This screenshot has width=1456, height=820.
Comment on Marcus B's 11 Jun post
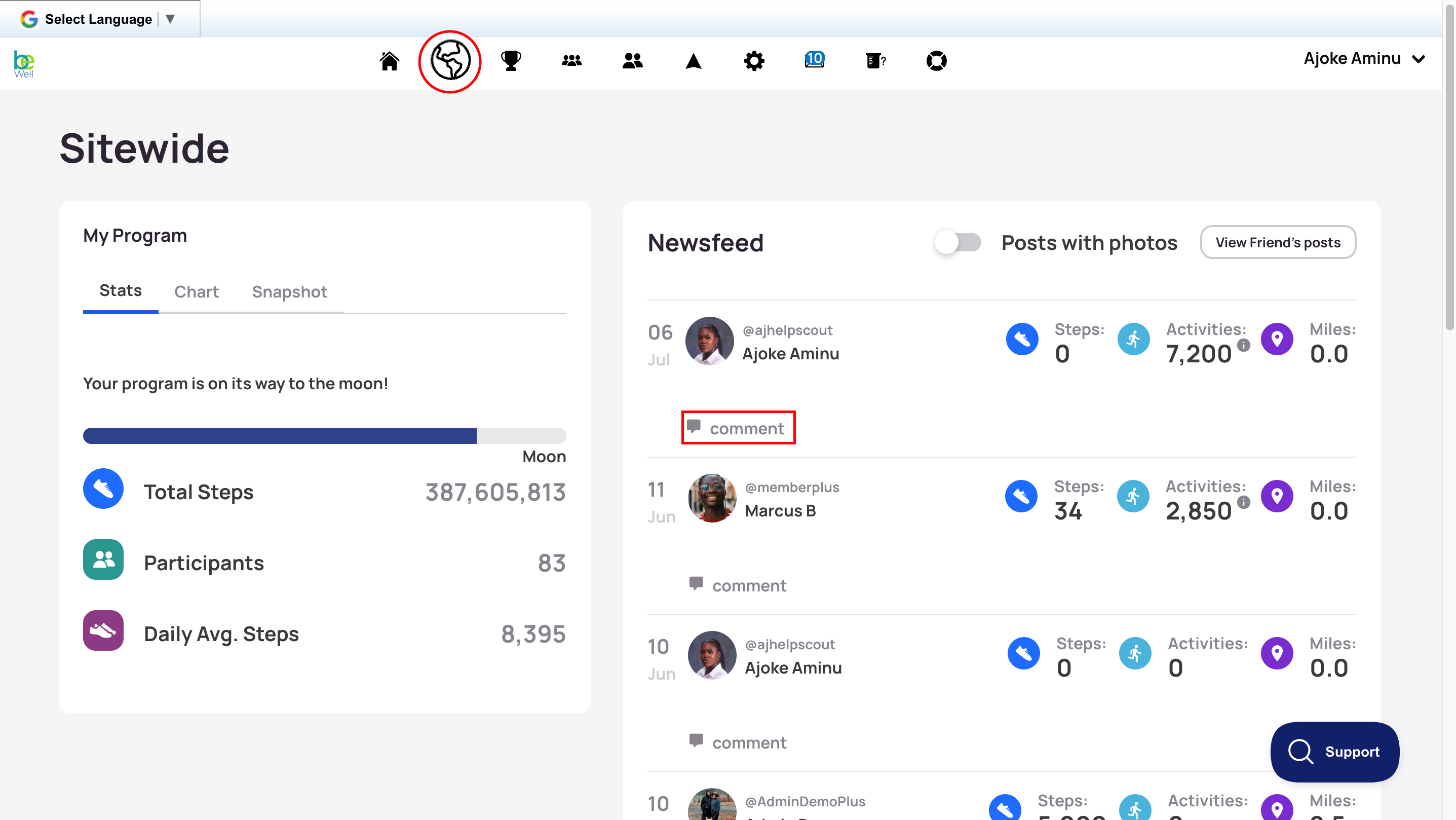coord(738,585)
